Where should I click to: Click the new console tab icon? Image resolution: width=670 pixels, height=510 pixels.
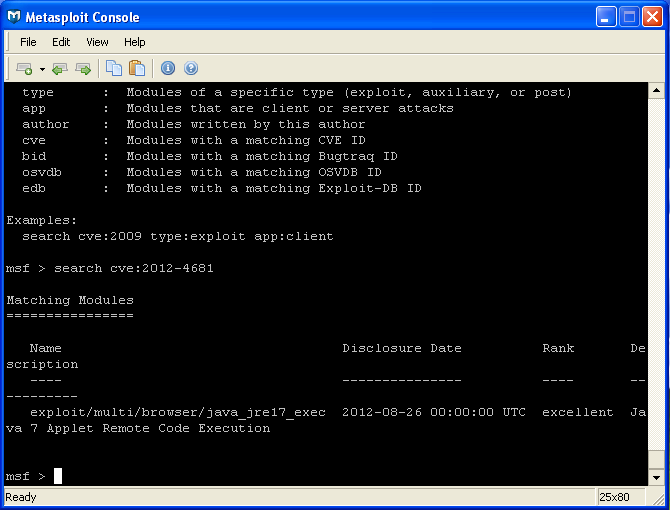(x=24, y=68)
